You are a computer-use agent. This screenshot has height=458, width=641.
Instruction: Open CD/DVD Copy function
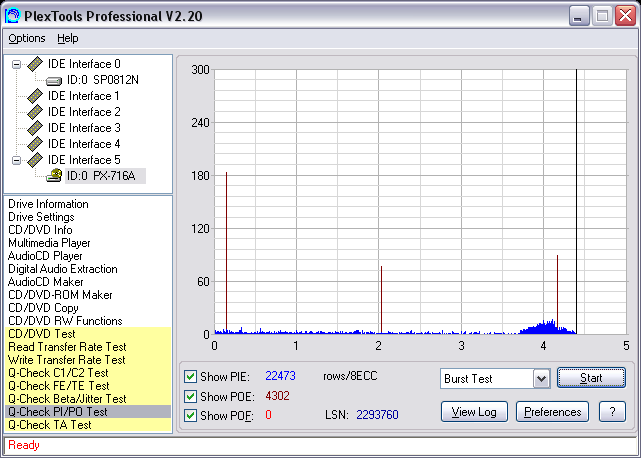point(43,308)
